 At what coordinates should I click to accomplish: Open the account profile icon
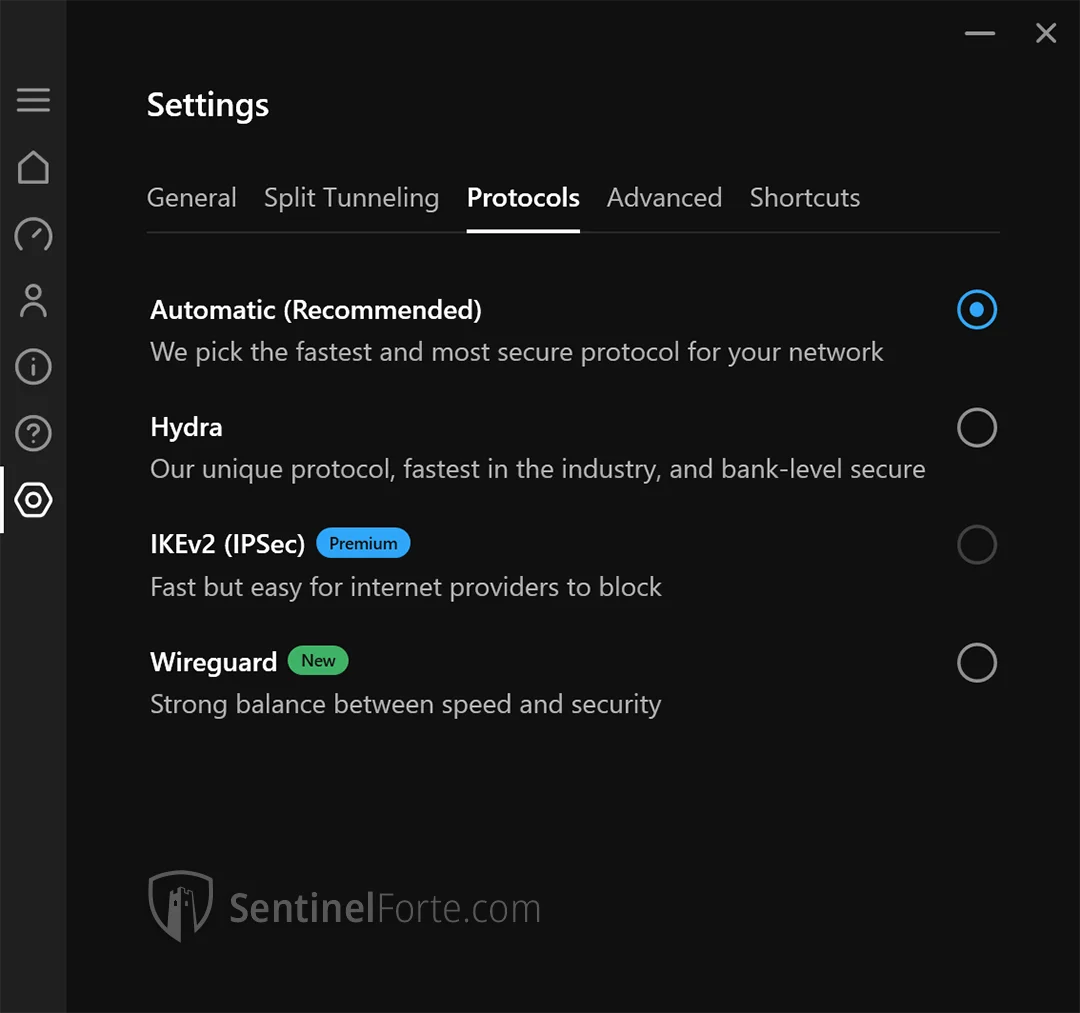(33, 300)
